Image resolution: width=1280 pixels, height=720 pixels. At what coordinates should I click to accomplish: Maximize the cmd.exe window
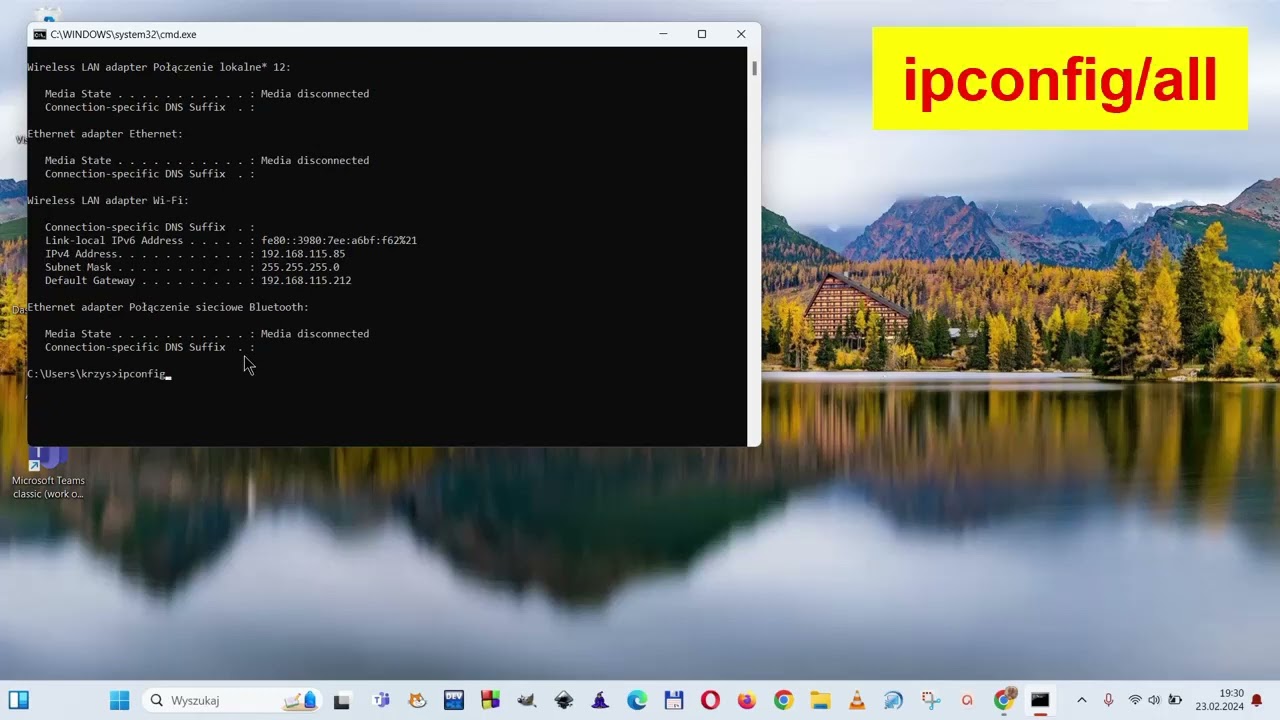[x=702, y=34]
